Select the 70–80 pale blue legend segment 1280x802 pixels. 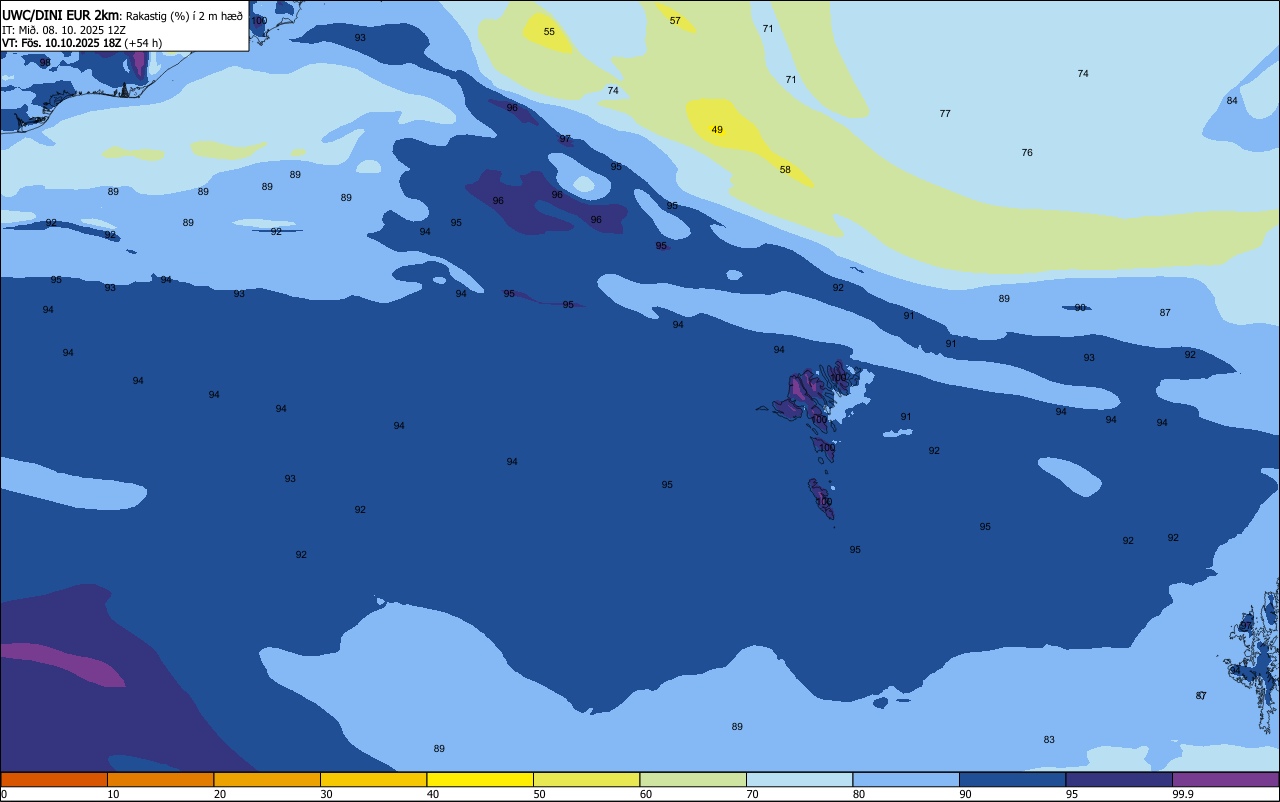(x=799, y=779)
